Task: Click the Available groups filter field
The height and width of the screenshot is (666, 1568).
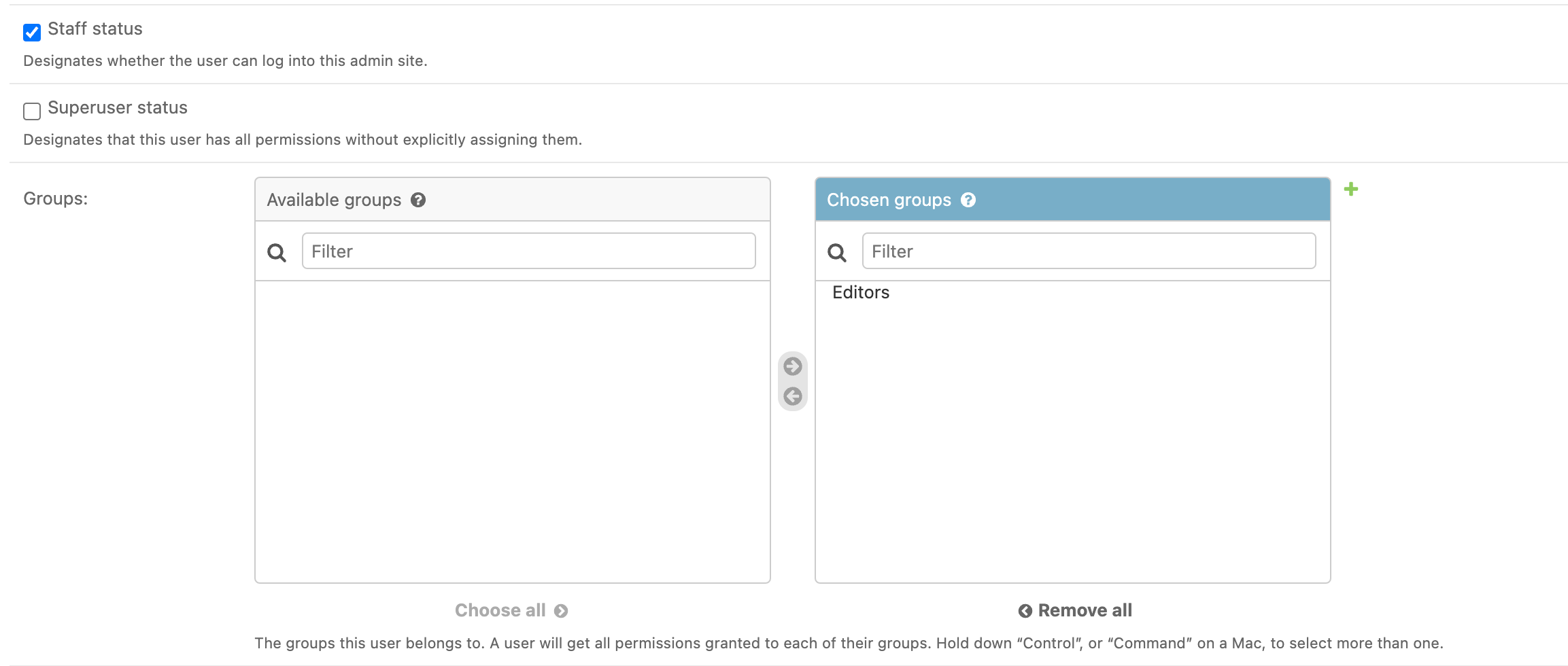Action: 528,251
